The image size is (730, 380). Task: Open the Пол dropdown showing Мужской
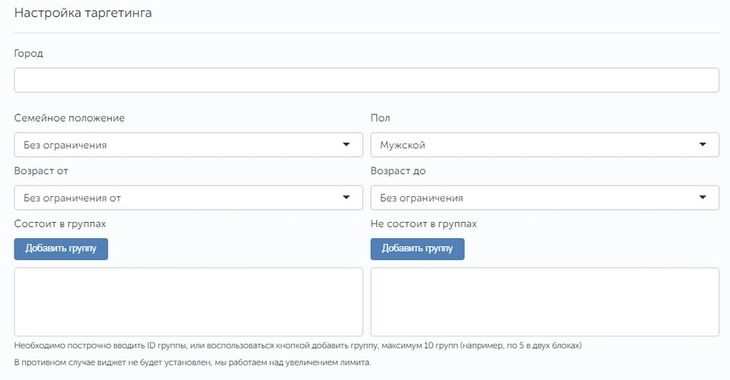coord(545,145)
